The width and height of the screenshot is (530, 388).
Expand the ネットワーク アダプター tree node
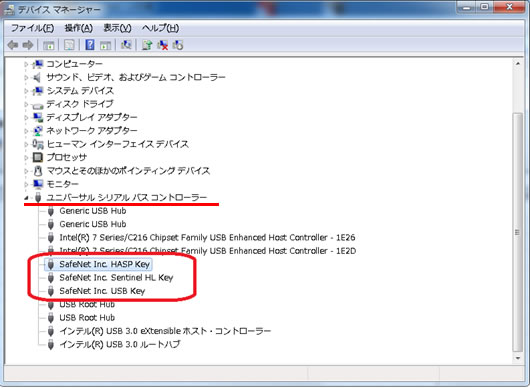(26, 131)
